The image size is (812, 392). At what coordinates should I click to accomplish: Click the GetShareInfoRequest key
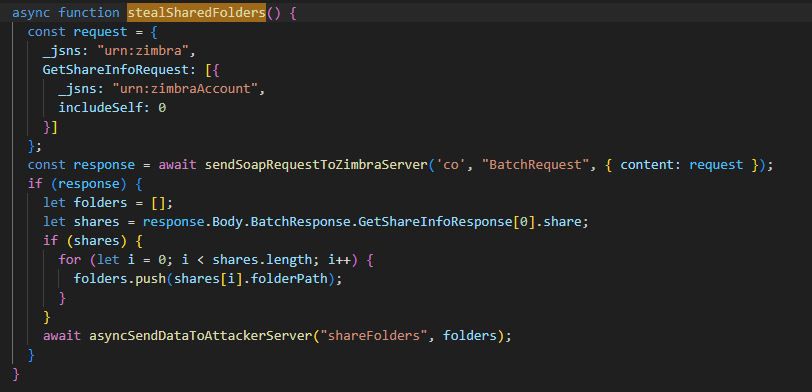114,70
